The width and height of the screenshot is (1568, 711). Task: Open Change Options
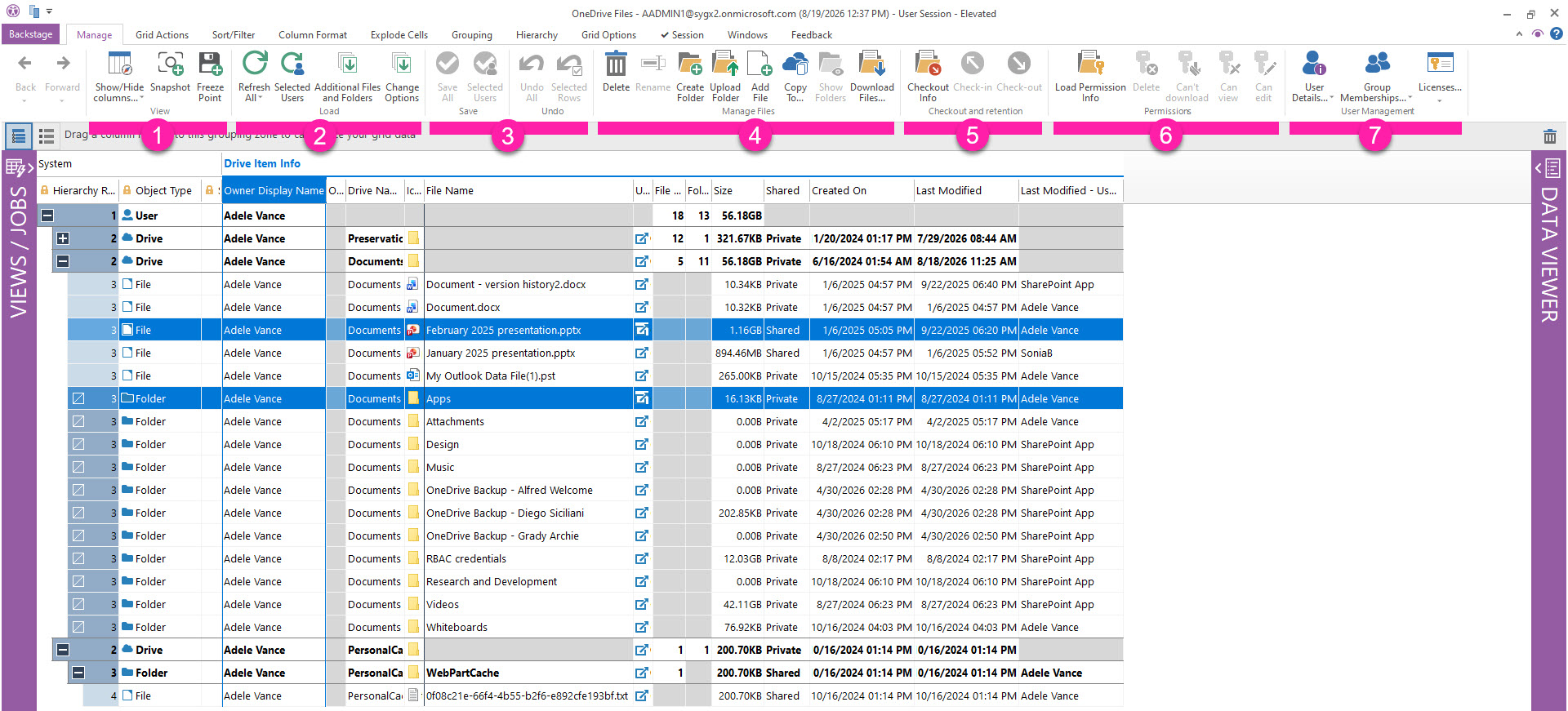pos(402,76)
